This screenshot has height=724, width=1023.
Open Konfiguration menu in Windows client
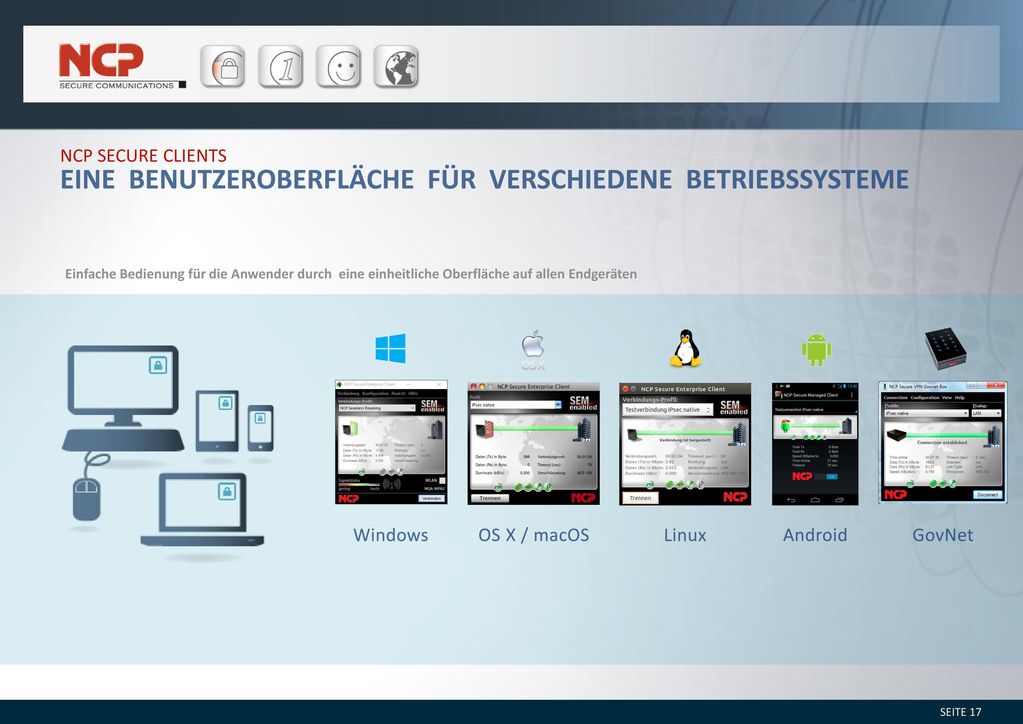(375, 393)
